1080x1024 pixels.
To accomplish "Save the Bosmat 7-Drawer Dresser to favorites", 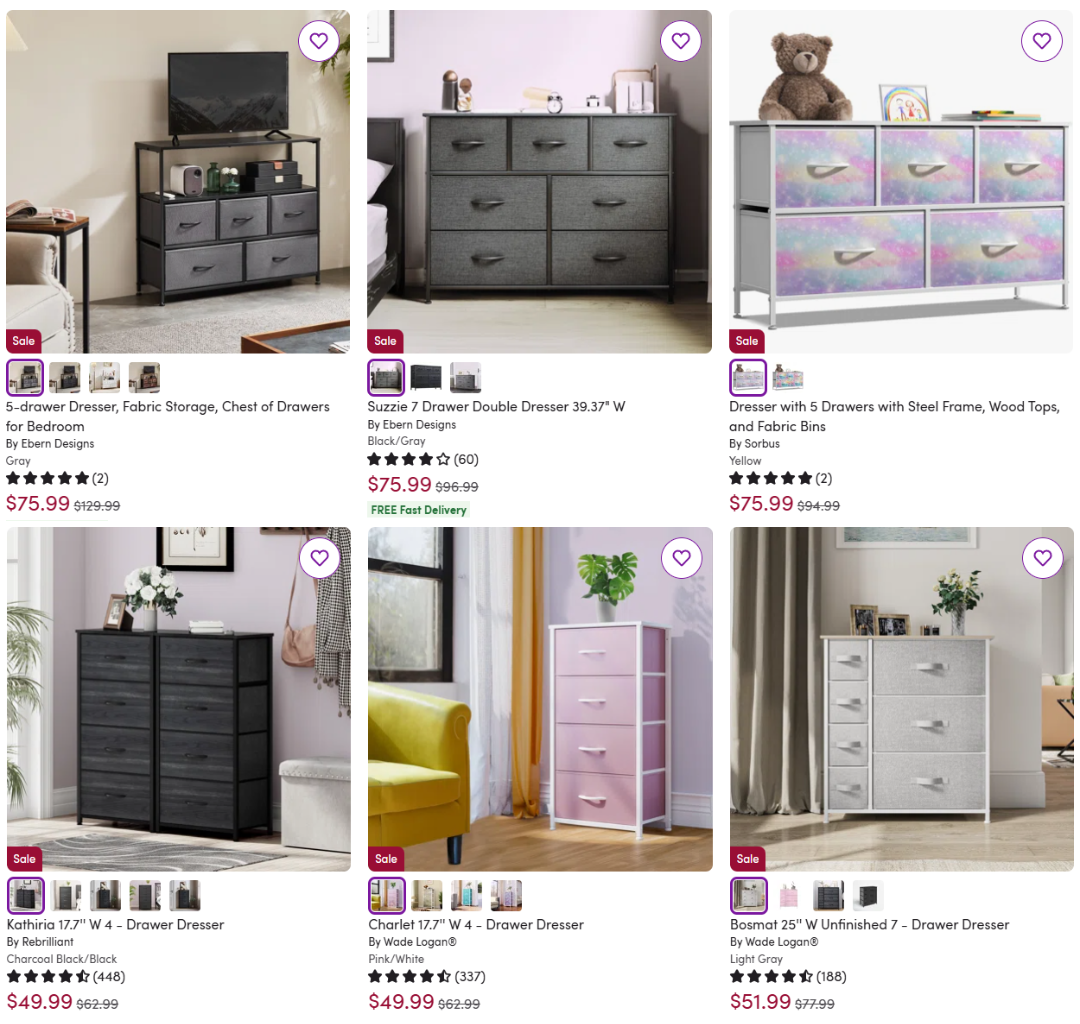I will click(x=1042, y=558).
